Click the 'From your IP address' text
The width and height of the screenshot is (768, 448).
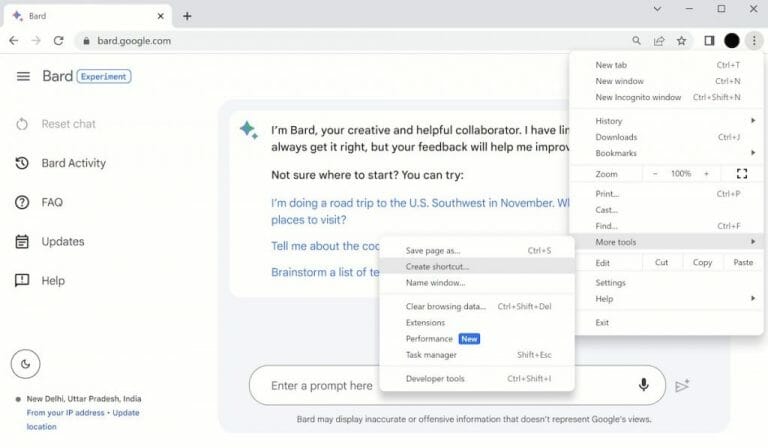pyautogui.click(x=65, y=413)
